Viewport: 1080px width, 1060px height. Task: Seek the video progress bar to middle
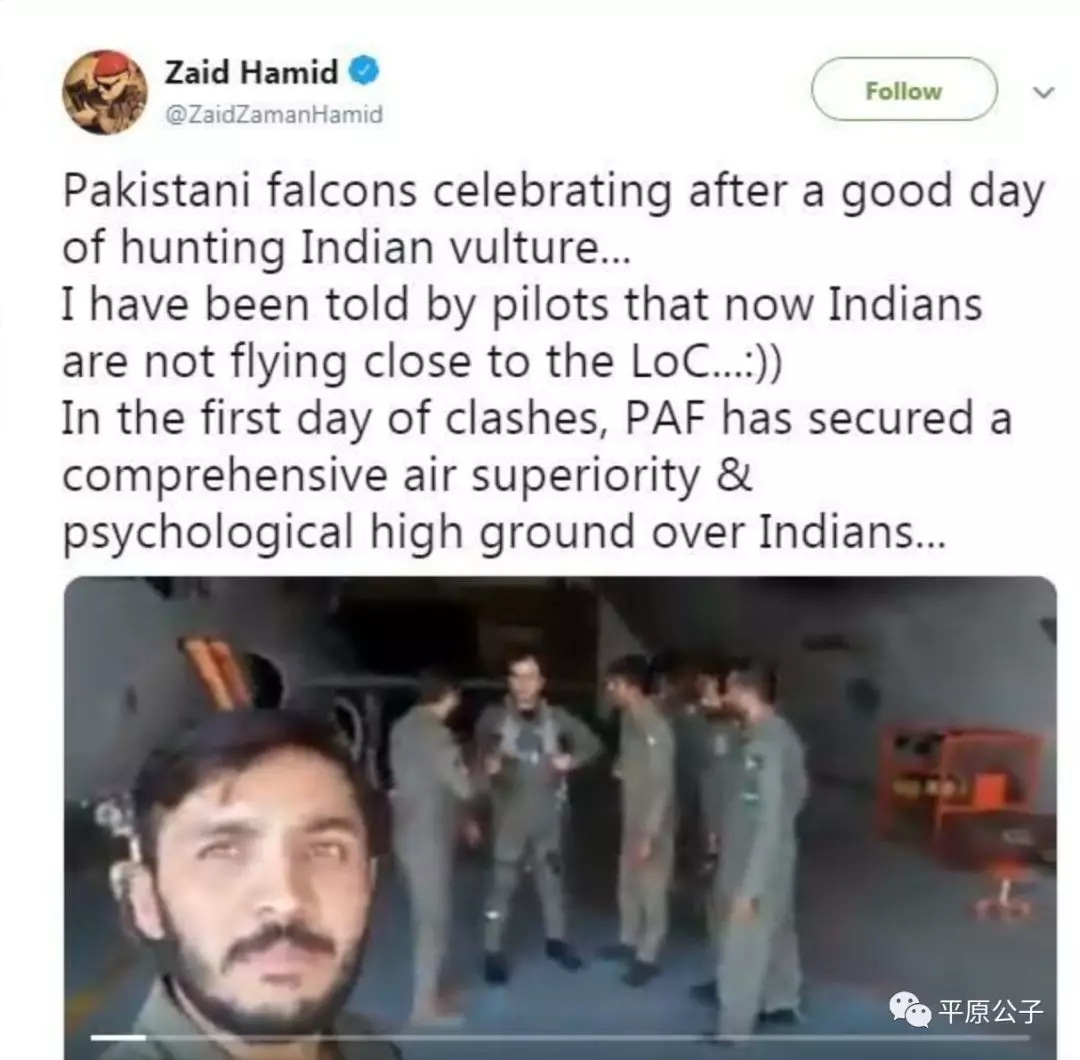click(560, 1037)
